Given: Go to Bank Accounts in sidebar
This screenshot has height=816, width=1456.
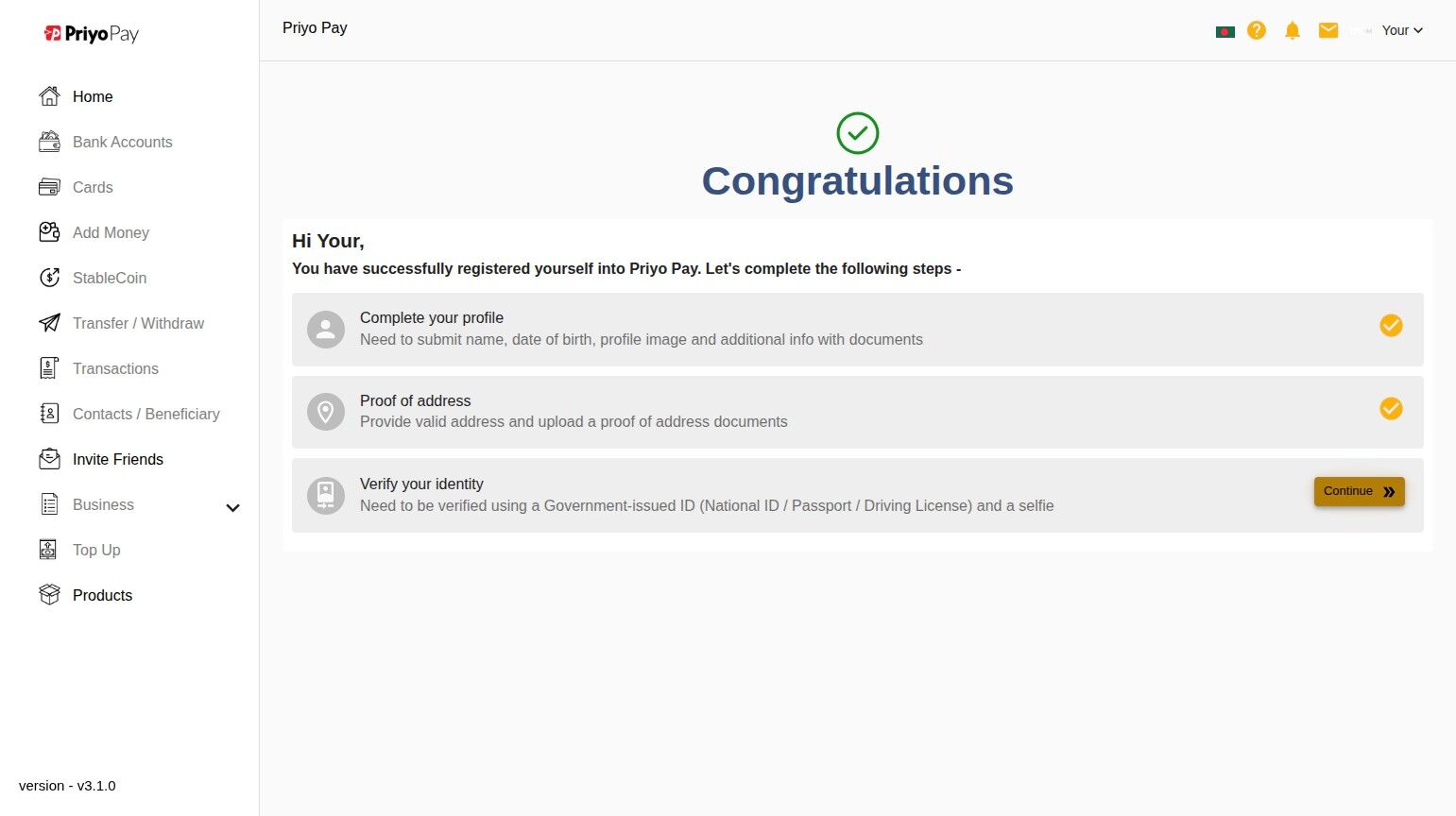Looking at the screenshot, I should 122,142.
